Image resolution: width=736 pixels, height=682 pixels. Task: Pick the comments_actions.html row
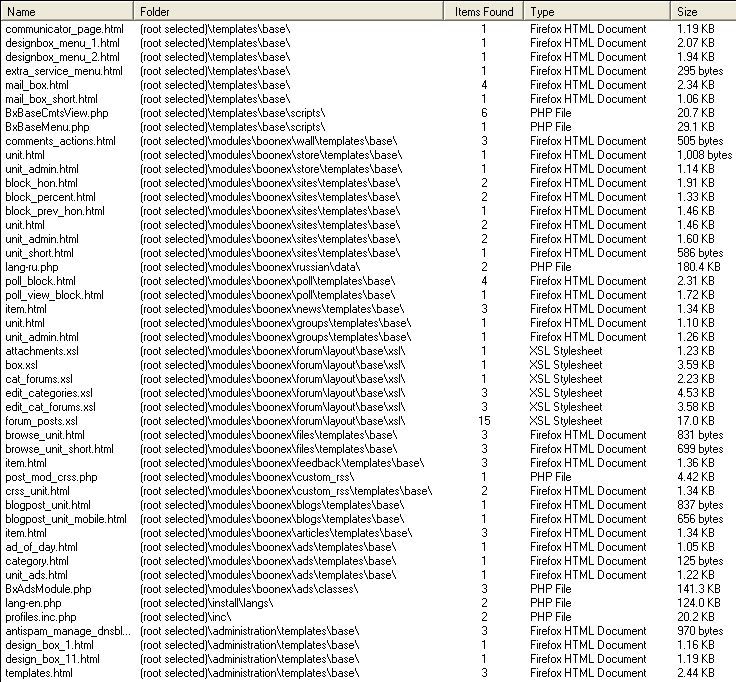coord(60,141)
